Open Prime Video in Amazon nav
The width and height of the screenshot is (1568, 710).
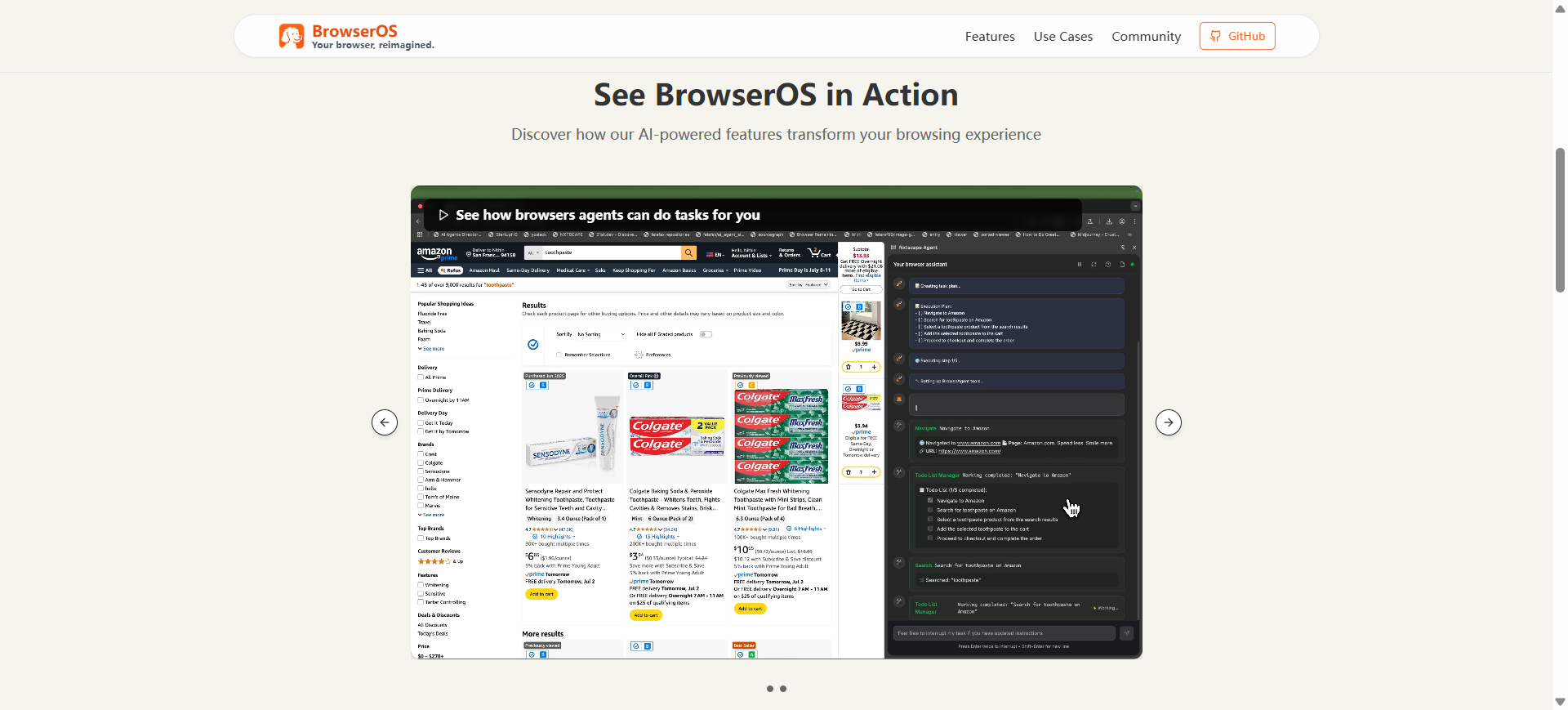pyautogui.click(x=747, y=270)
